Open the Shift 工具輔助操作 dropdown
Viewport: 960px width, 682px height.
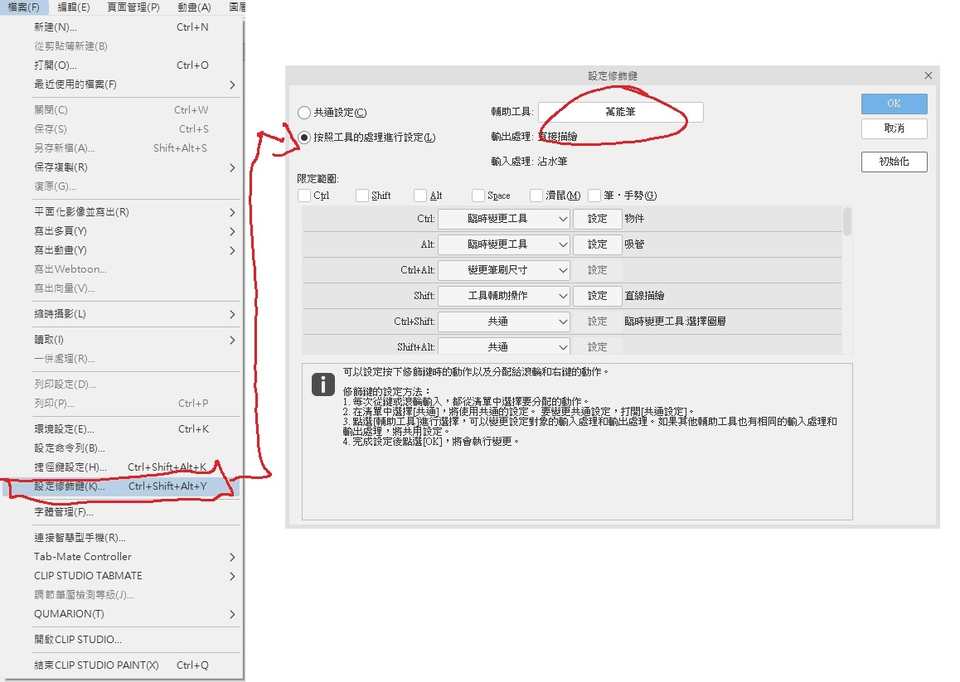(x=504, y=296)
